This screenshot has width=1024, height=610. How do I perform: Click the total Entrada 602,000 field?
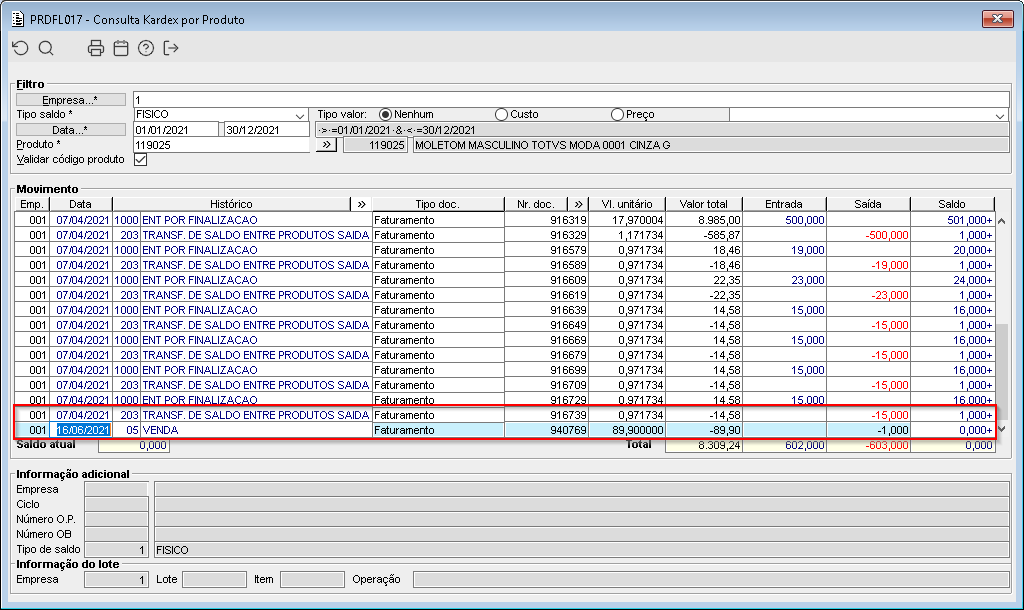tap(784, 445)
